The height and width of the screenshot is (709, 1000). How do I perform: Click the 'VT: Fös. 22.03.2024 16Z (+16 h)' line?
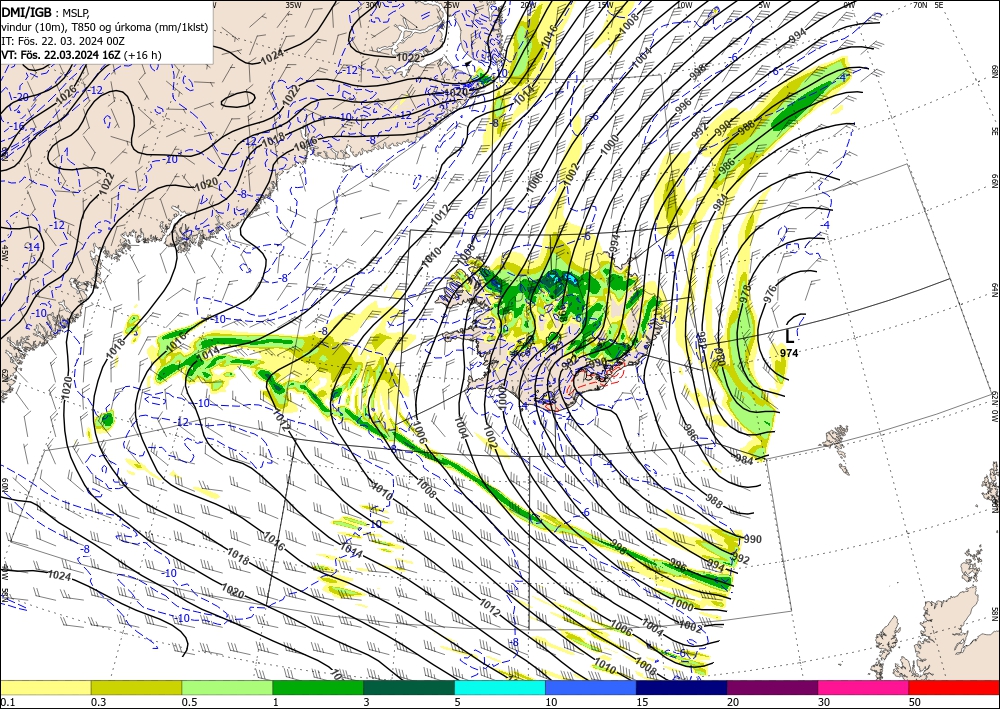coord(82,55)
